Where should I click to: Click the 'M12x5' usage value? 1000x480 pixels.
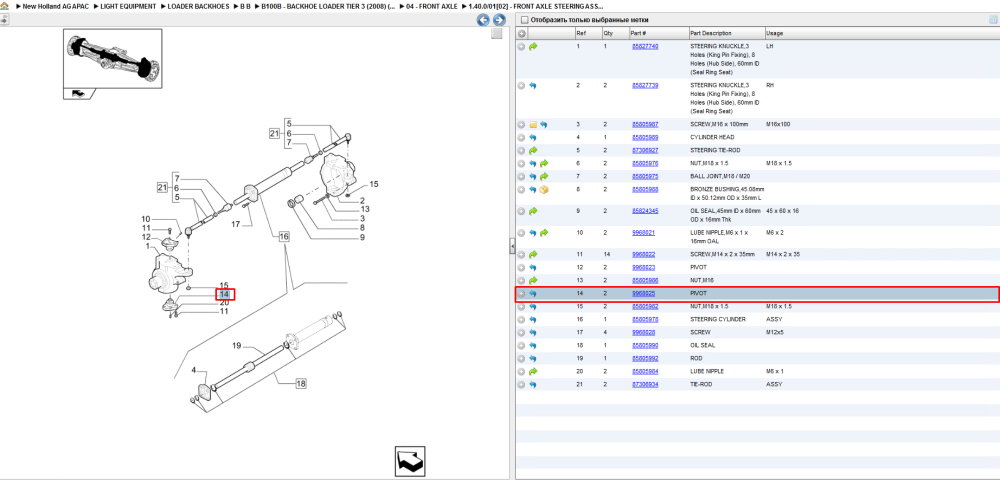(774, 332)
